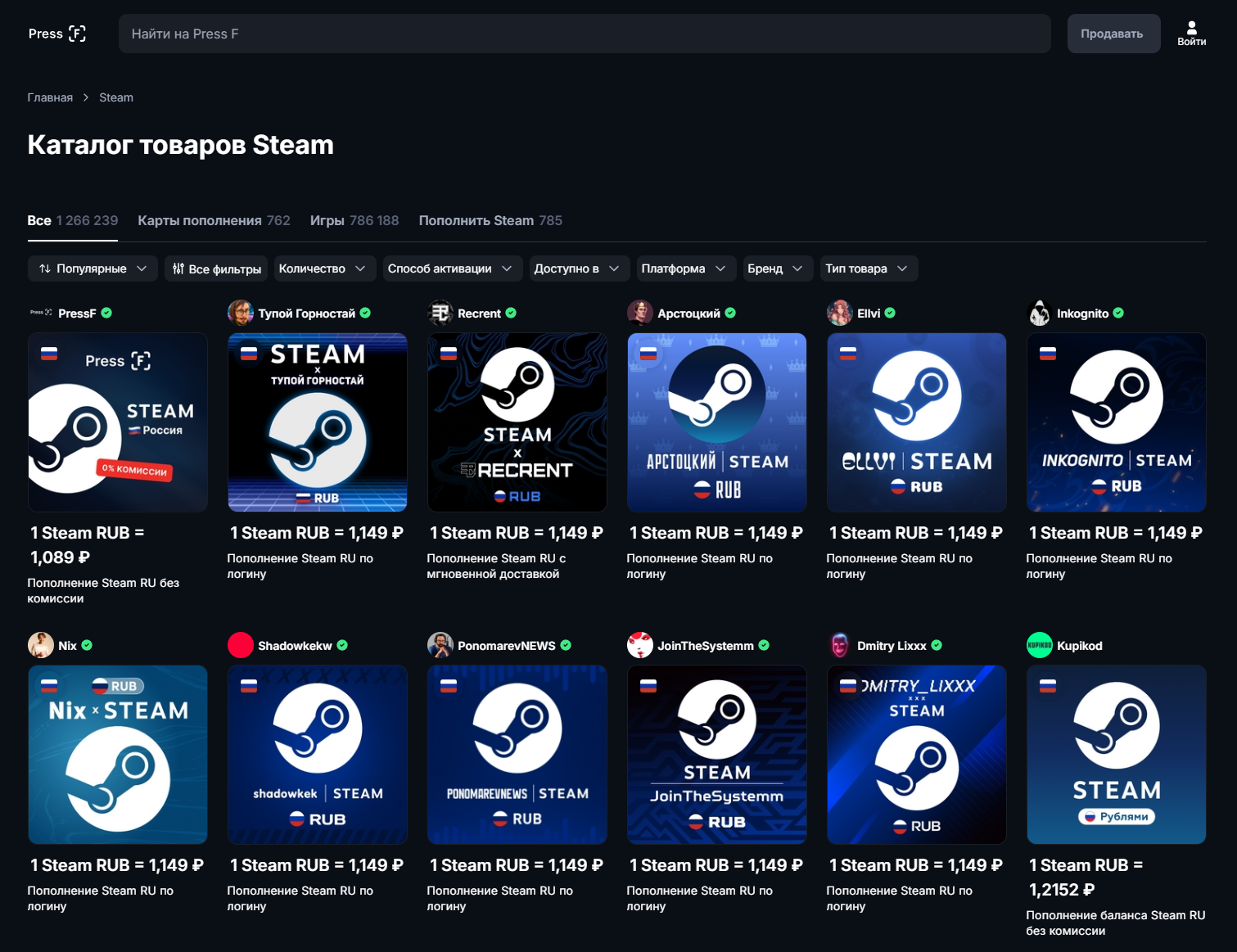The width and height of the screenshot is (1237, 952).
Task: Open Тупой Горностай Steam product thumbnail
Action: (x=318, y=422)
